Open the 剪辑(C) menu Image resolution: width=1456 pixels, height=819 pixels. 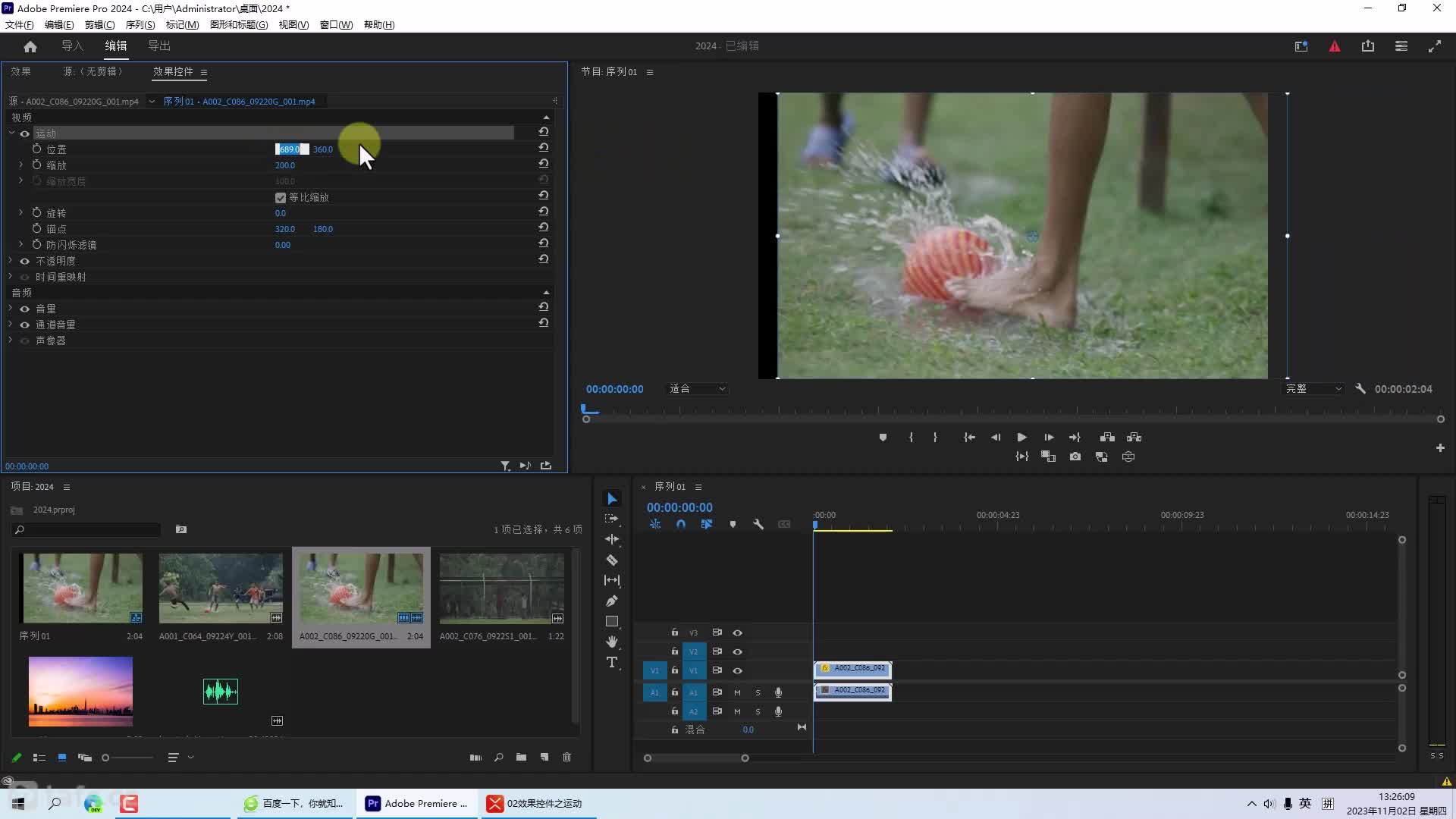click(x=100, y=25)
